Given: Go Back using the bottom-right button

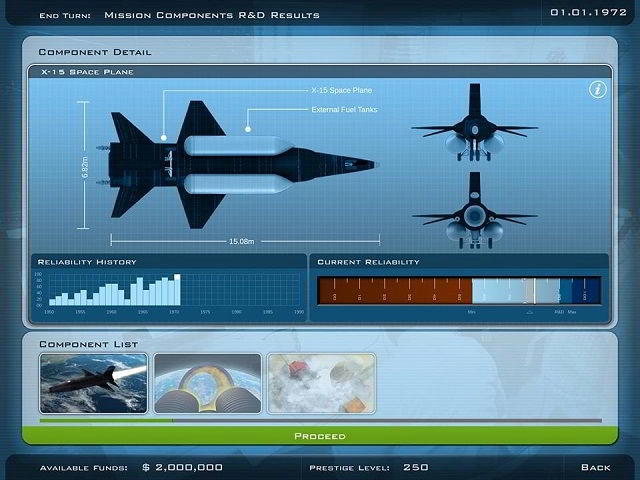Looking at the screenshot, I should 595,467.
